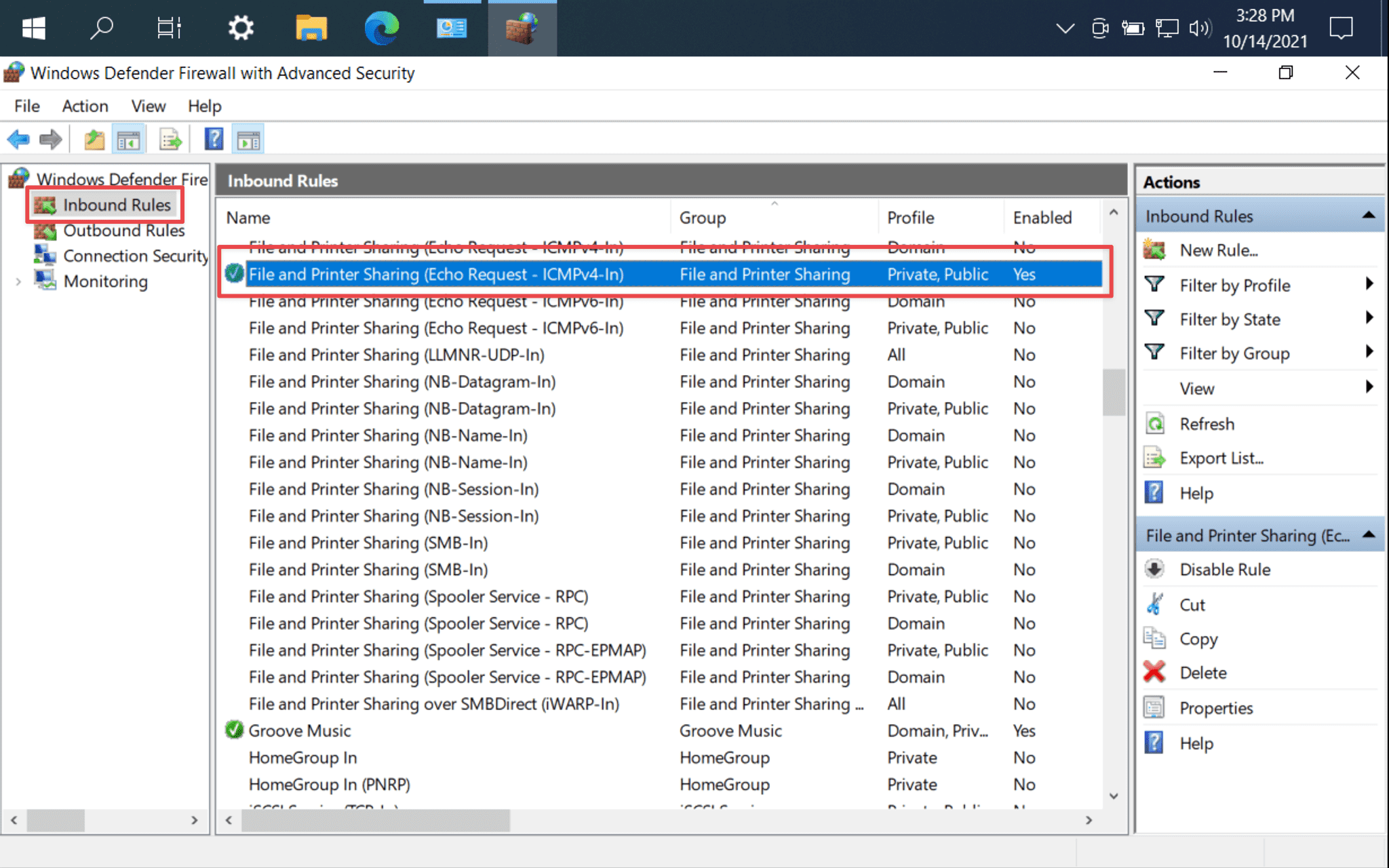Click the New Rule icon in Actions

click(1154, 250)
